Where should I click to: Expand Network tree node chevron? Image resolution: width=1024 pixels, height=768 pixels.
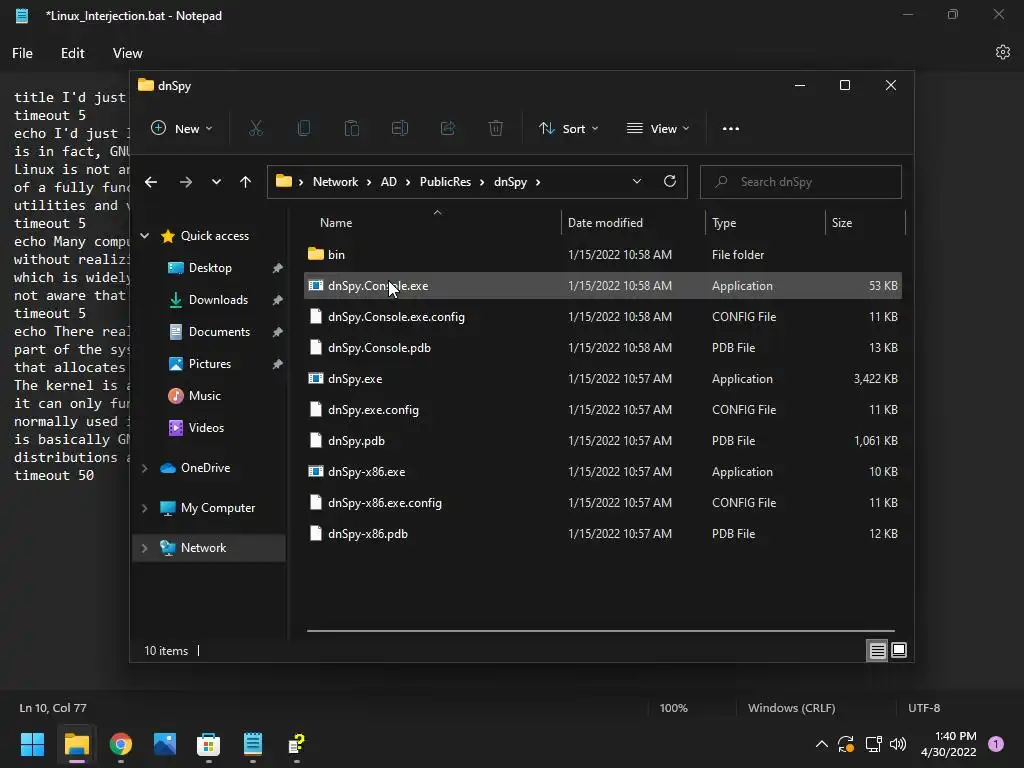click(145, 548)
